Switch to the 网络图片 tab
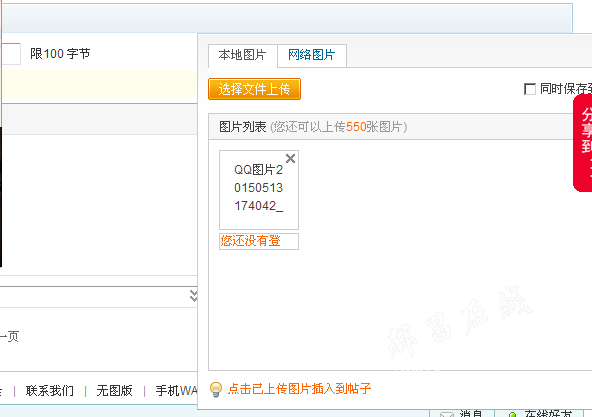Image resolution: width=592 pixels, height=417 pixels. pos(312,55)
